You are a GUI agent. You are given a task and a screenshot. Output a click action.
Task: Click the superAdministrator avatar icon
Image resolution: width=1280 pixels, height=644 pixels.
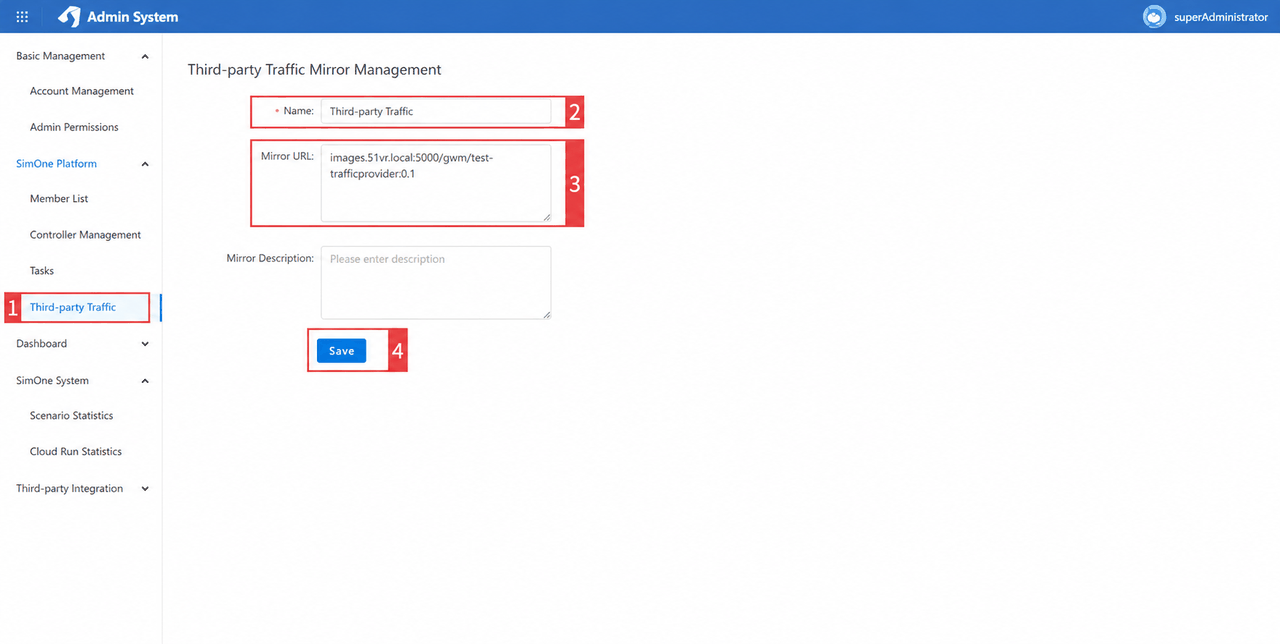[x=1154, y=17]
